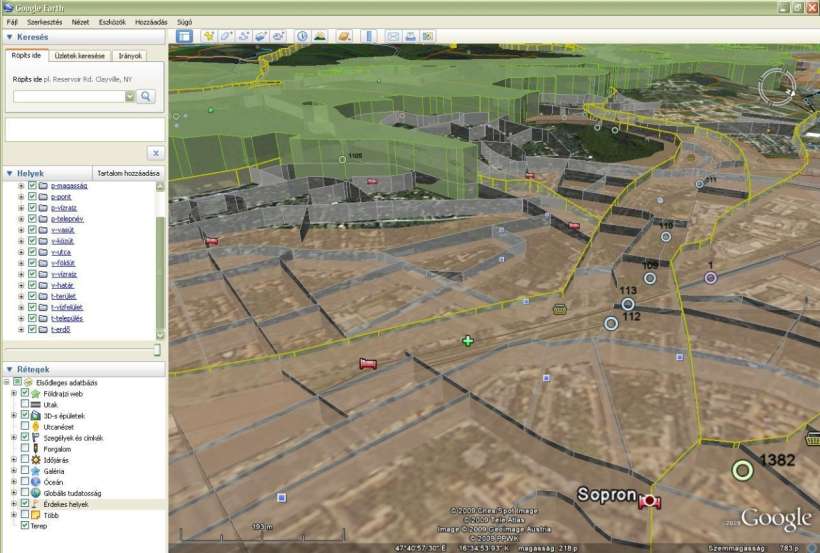Adjust the Places opacity slider handle
The height and width of the screenshot is (553, 820).
coord(157,349)
